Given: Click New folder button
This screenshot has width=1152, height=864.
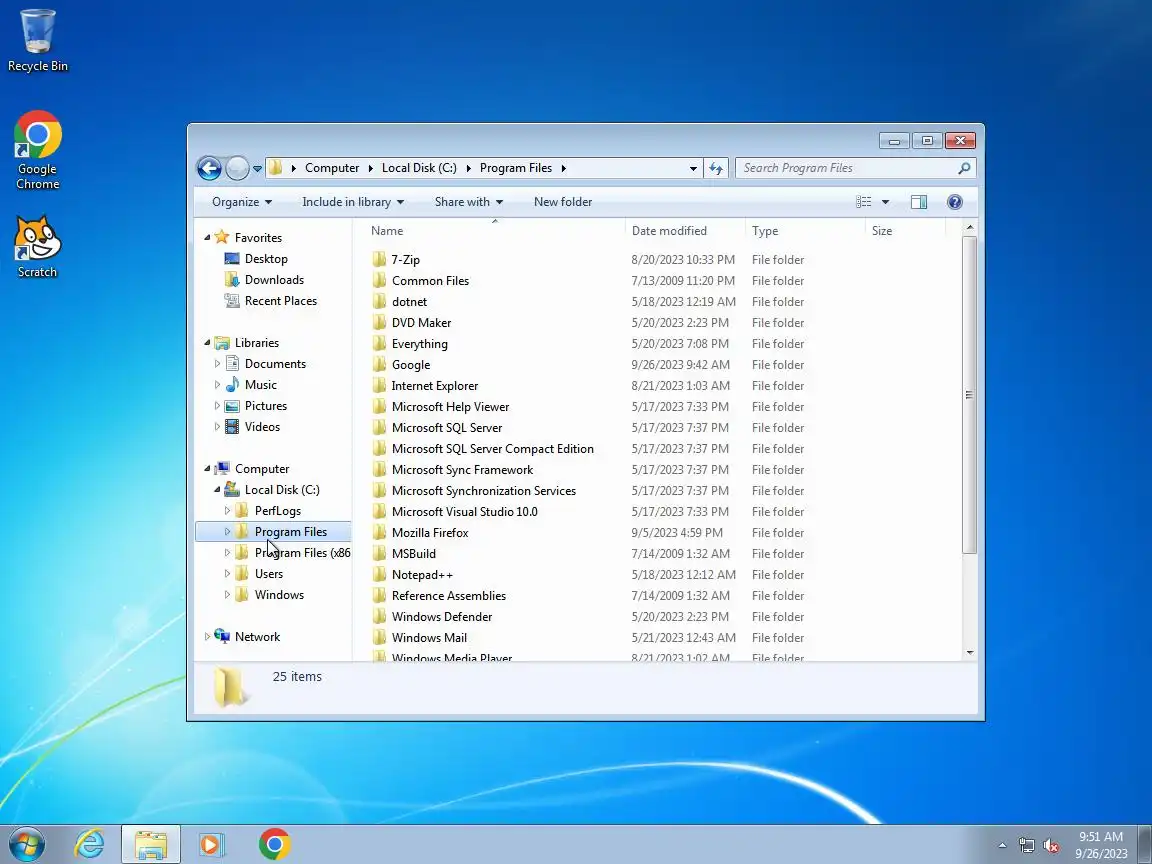Looking at the screenshot, I should click(563, 202).
